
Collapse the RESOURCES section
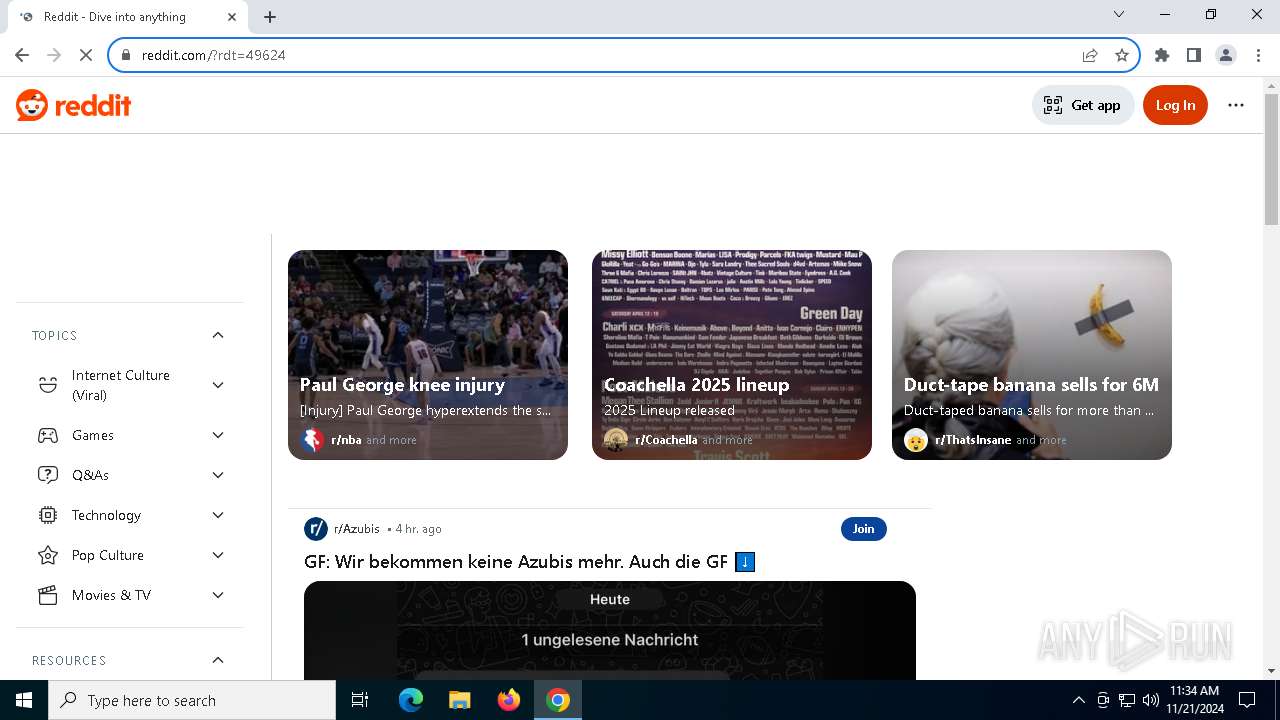pyautogui.click(x=218, y=660)
